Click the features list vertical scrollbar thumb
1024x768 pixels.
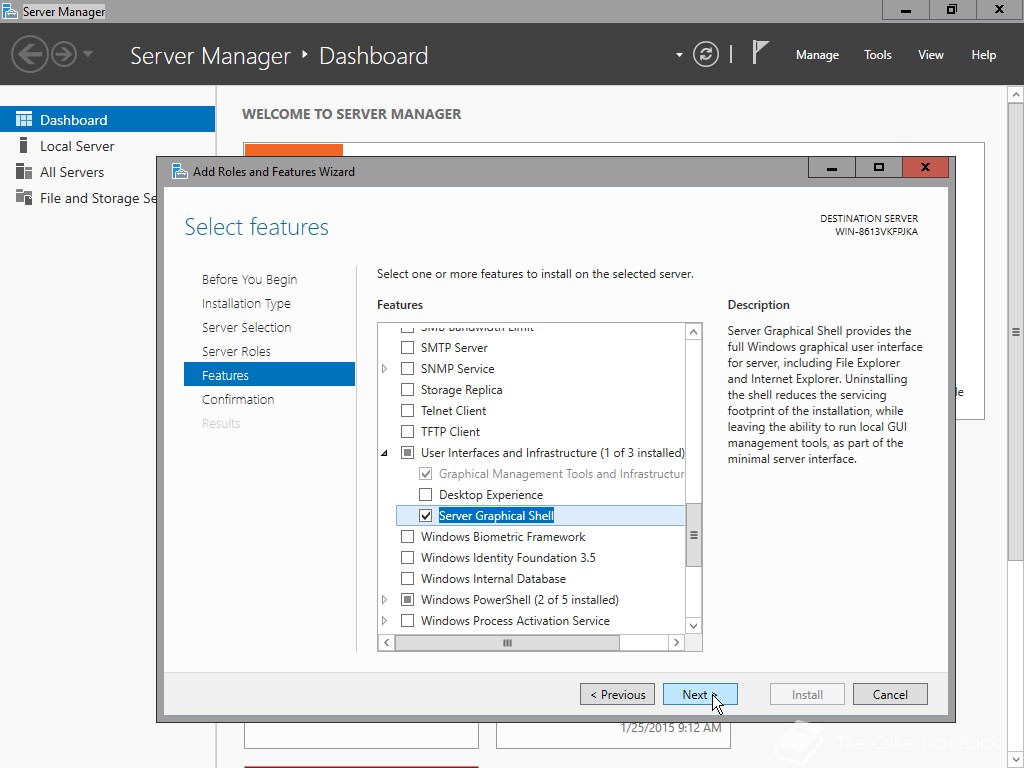[x=694, y=535]
